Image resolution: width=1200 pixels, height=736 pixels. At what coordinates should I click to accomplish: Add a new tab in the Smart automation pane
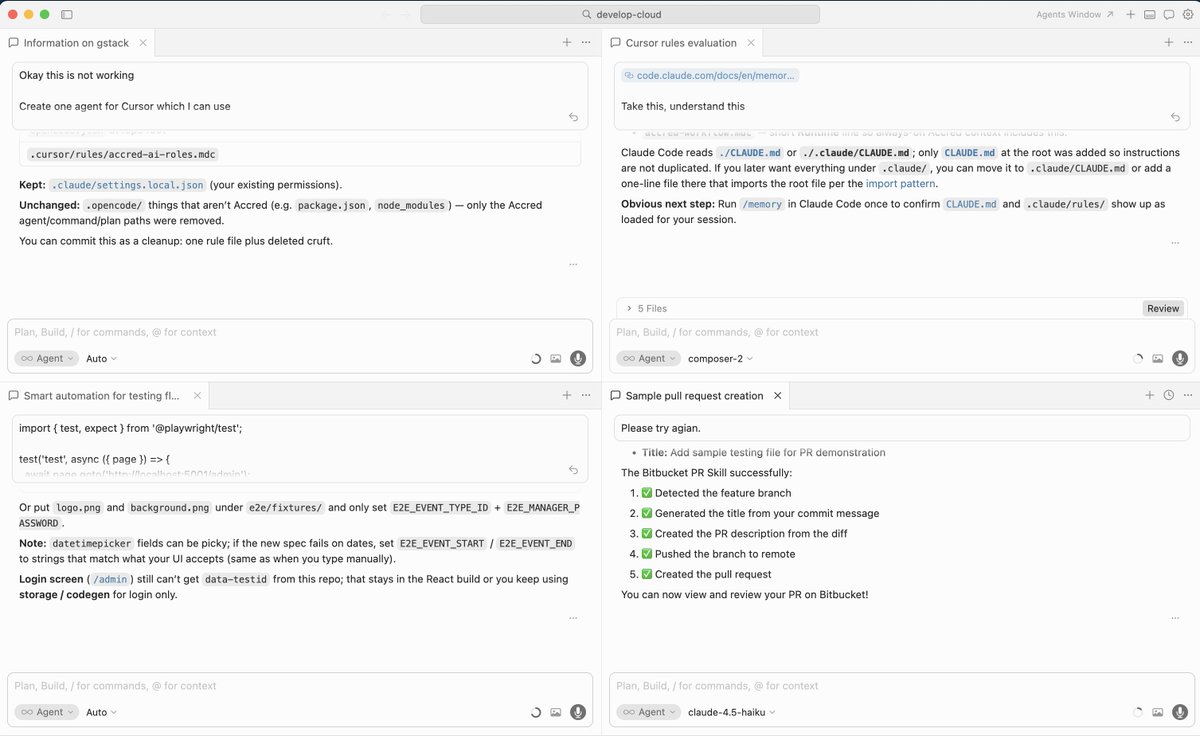[x=567, y=396]
